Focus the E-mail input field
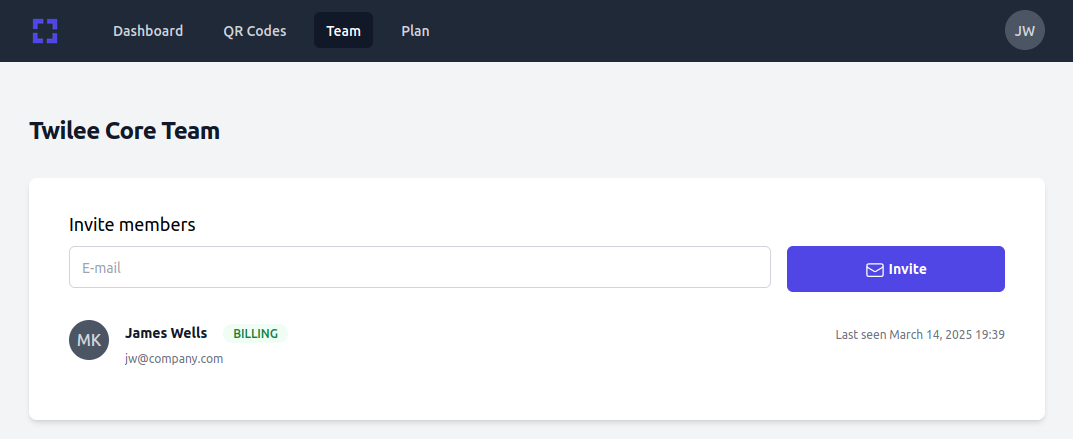 point(419,267)
